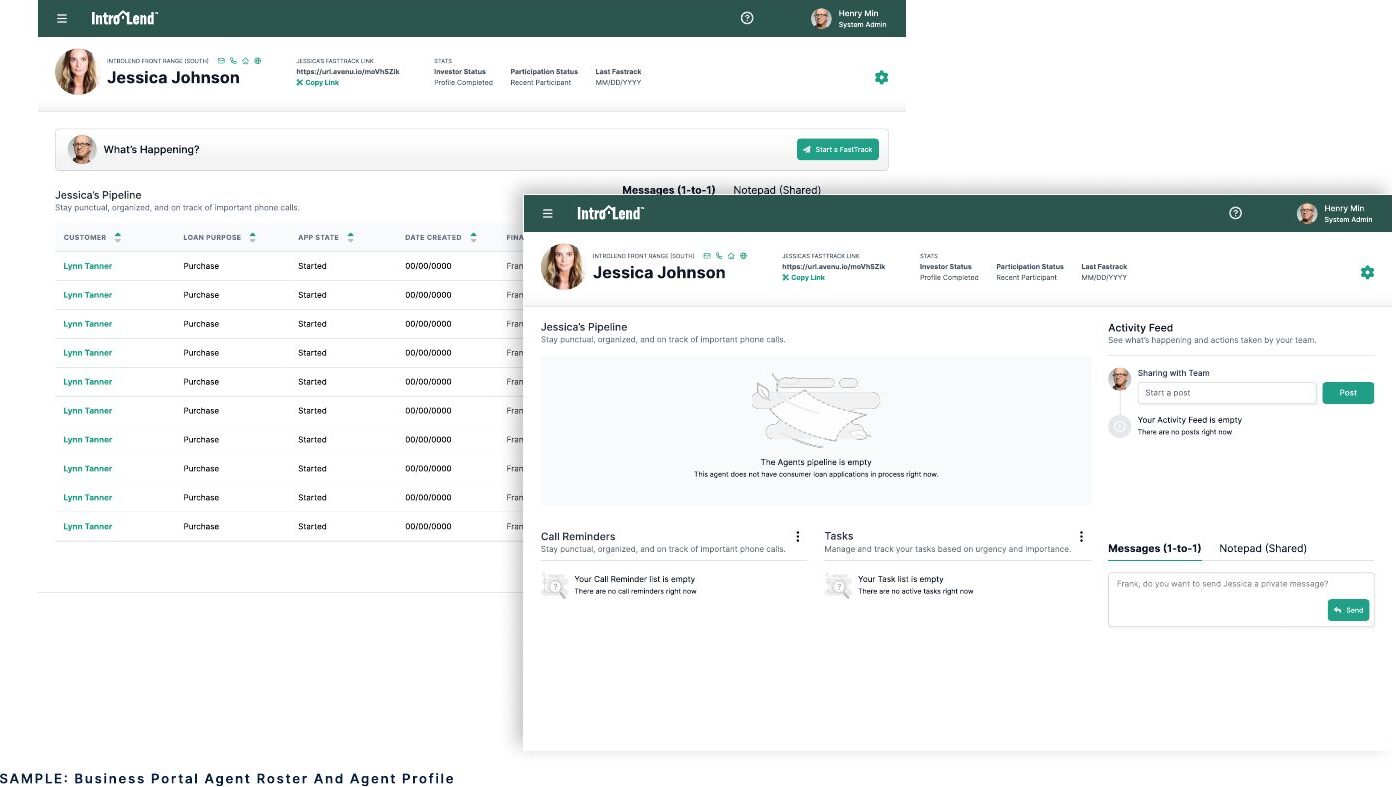1392x787 pixels.
Task: Click the IntroLend logo in the front window
Action: 611,213
